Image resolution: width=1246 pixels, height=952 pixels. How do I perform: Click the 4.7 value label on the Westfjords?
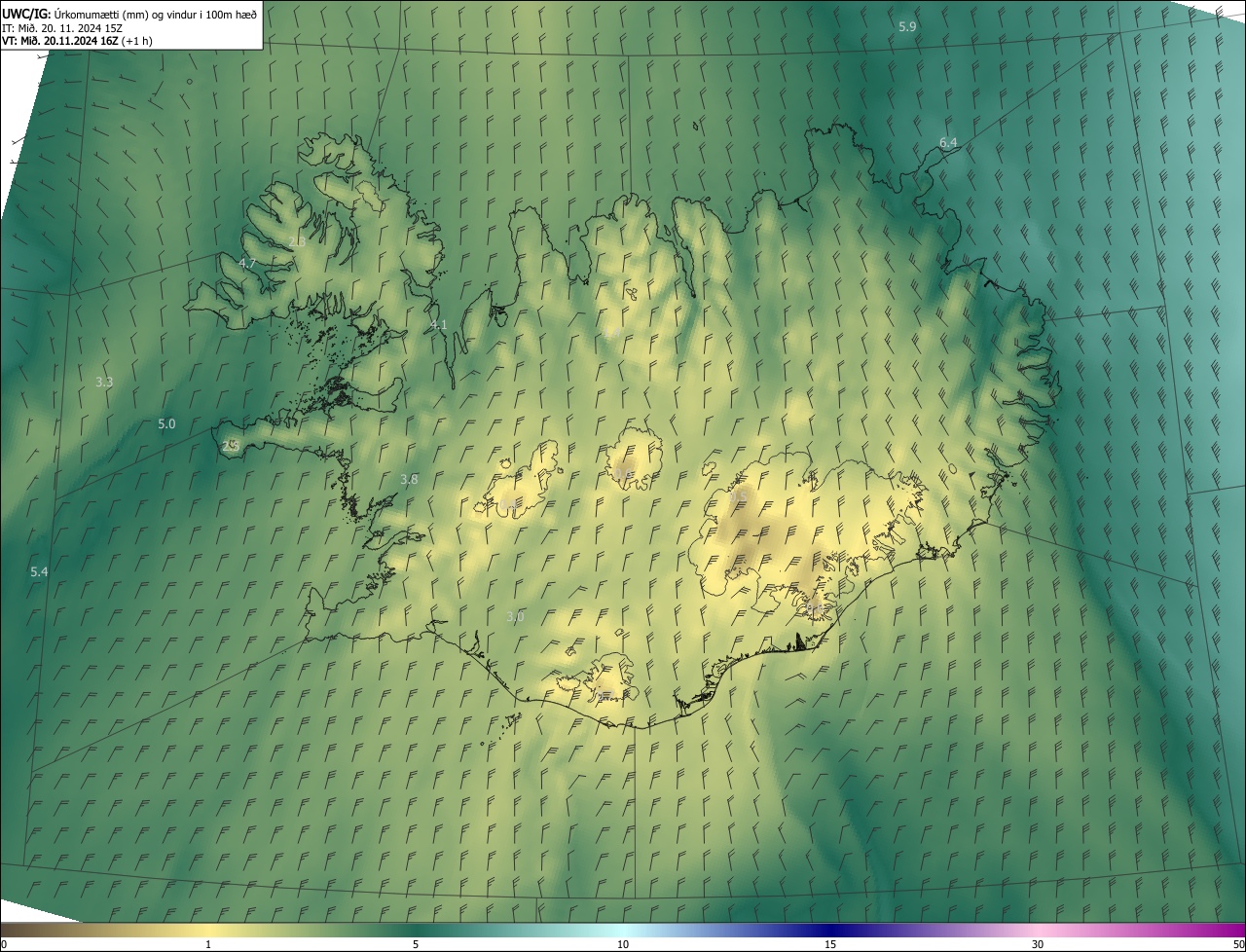pyautogui.click(x=247, y=264)
